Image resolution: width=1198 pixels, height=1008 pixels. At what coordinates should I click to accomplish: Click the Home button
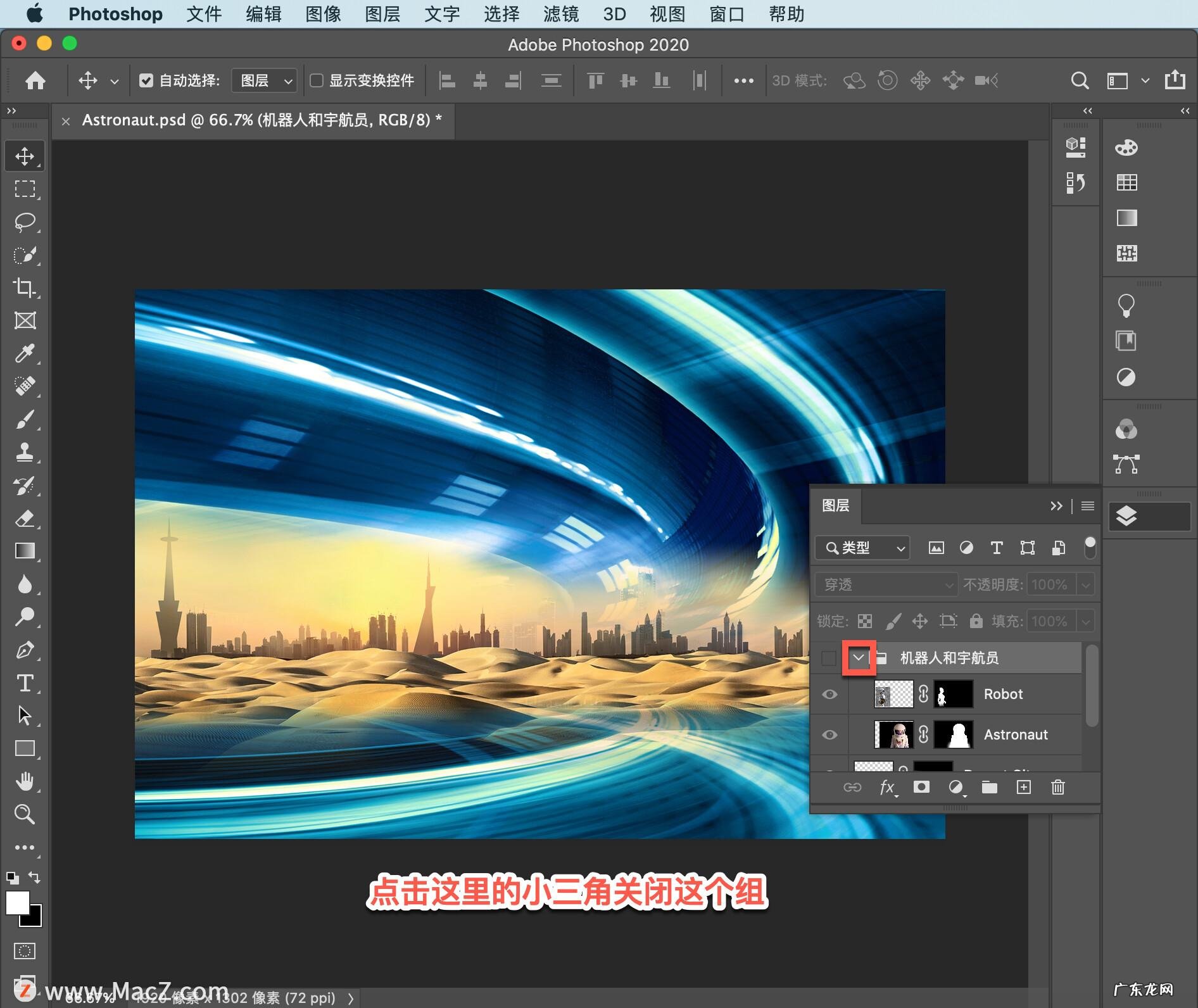click(x=35, y=80)
